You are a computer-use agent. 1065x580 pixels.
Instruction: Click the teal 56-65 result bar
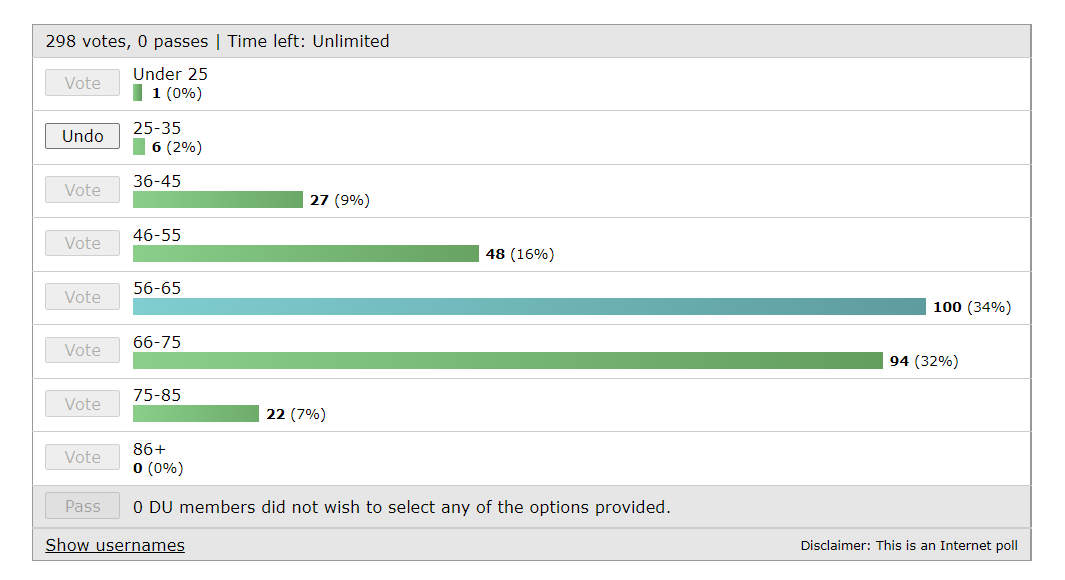[529, 307]
